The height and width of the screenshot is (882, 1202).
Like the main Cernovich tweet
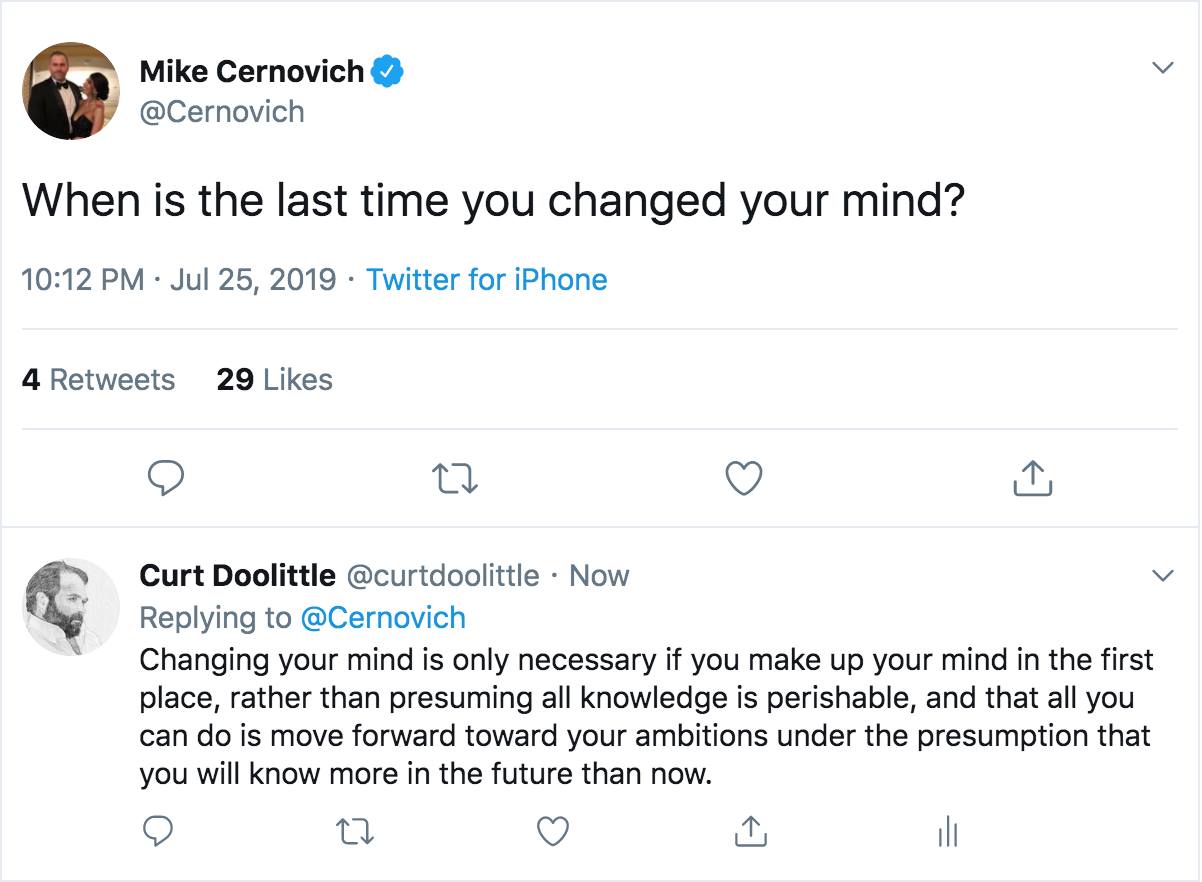[x=743, y=480]
